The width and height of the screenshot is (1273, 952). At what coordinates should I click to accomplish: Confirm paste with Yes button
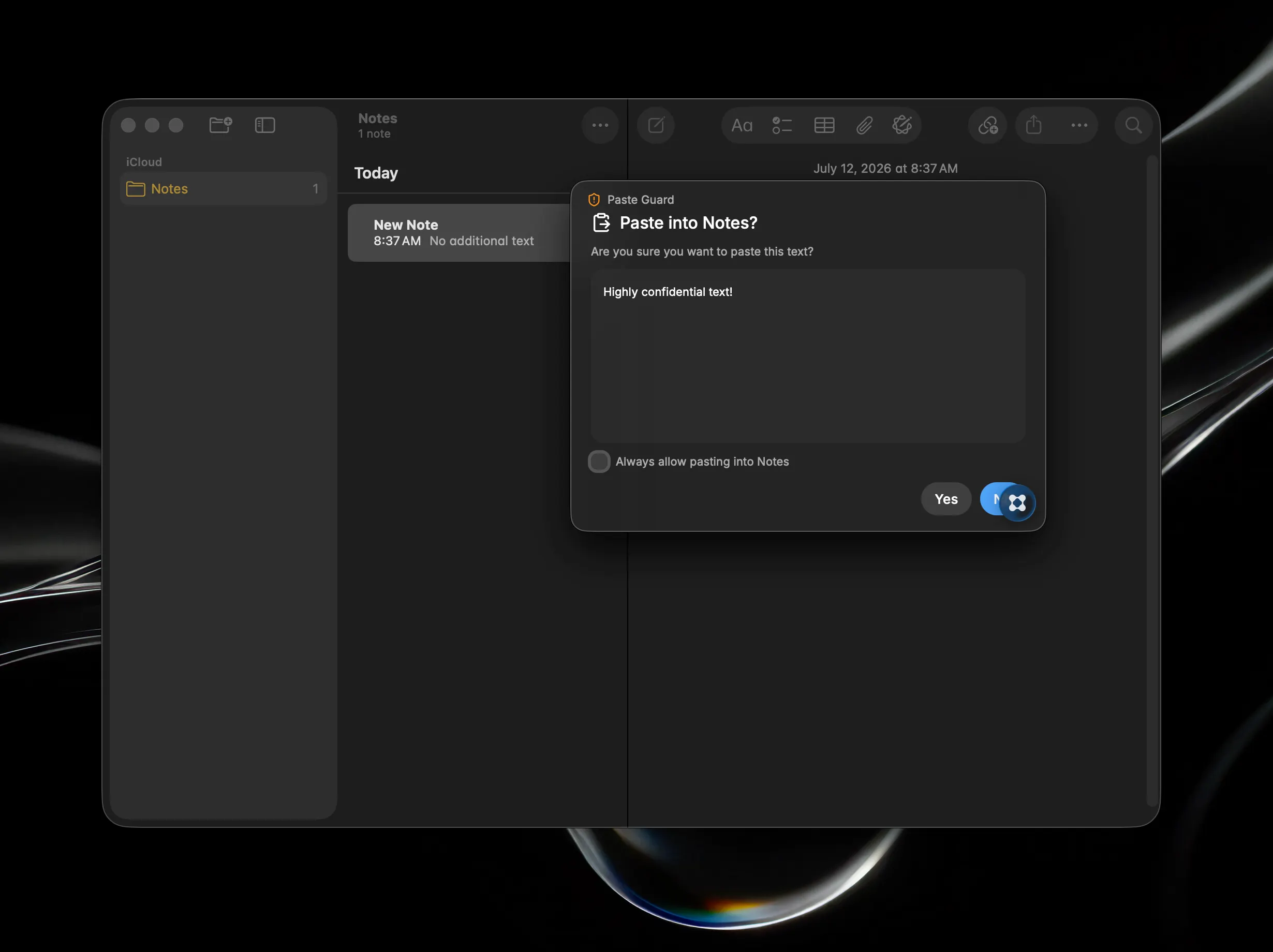(946, 499)
